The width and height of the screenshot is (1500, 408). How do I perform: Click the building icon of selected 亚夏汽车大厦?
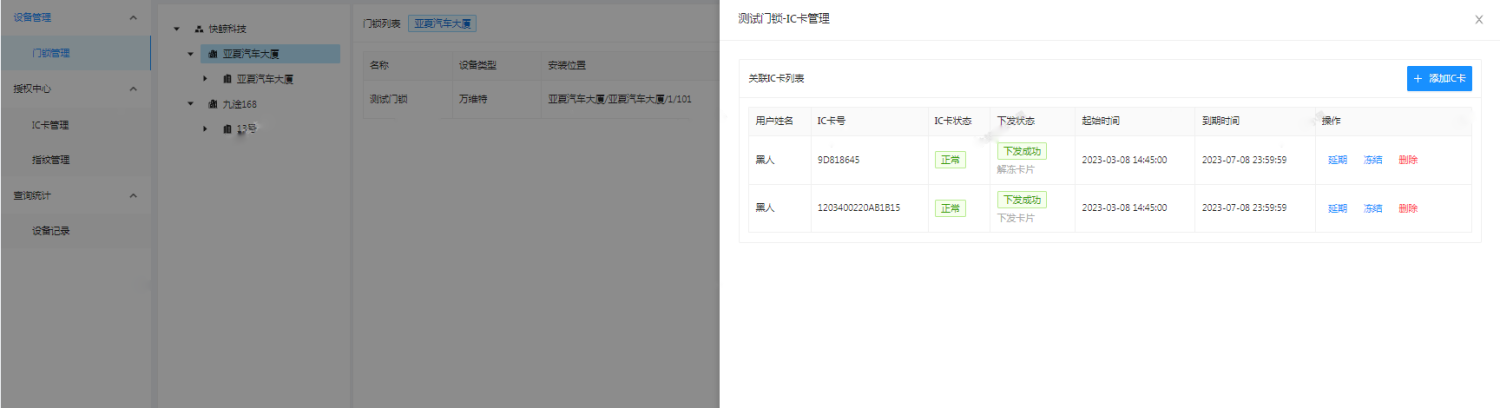(x=212, y=54)
